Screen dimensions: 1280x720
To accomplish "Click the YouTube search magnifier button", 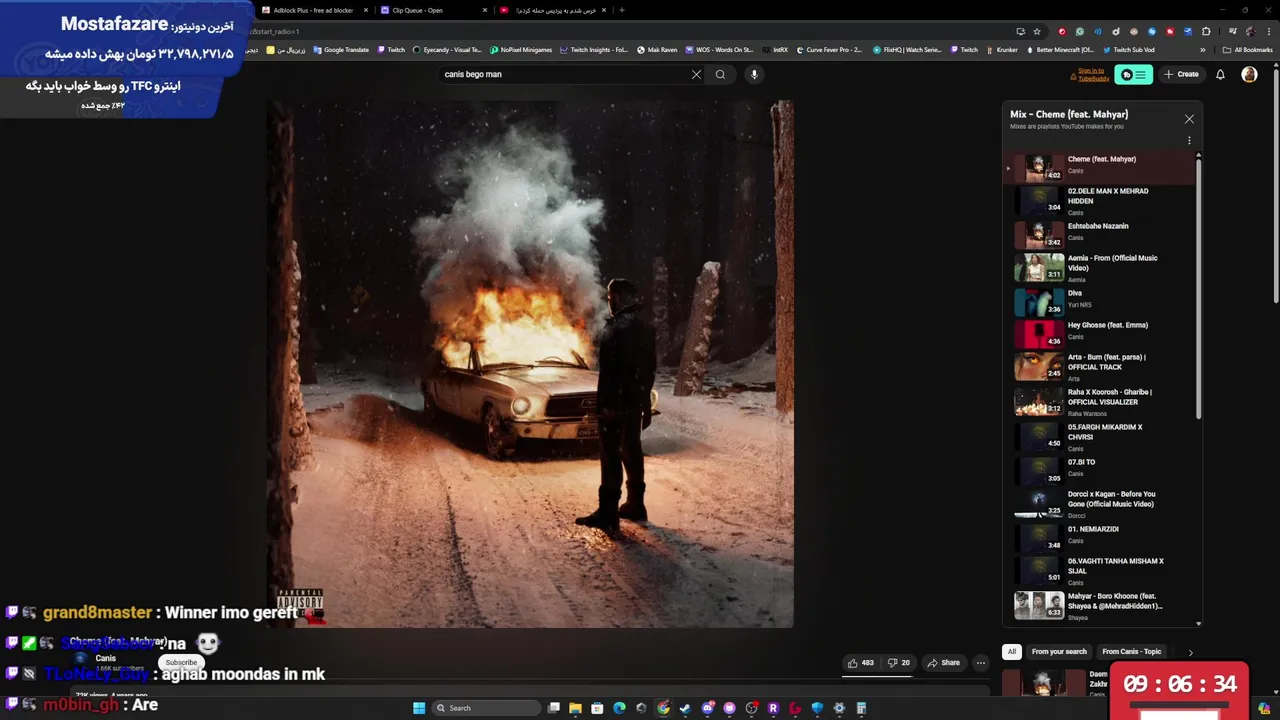I will pos(720,74).
